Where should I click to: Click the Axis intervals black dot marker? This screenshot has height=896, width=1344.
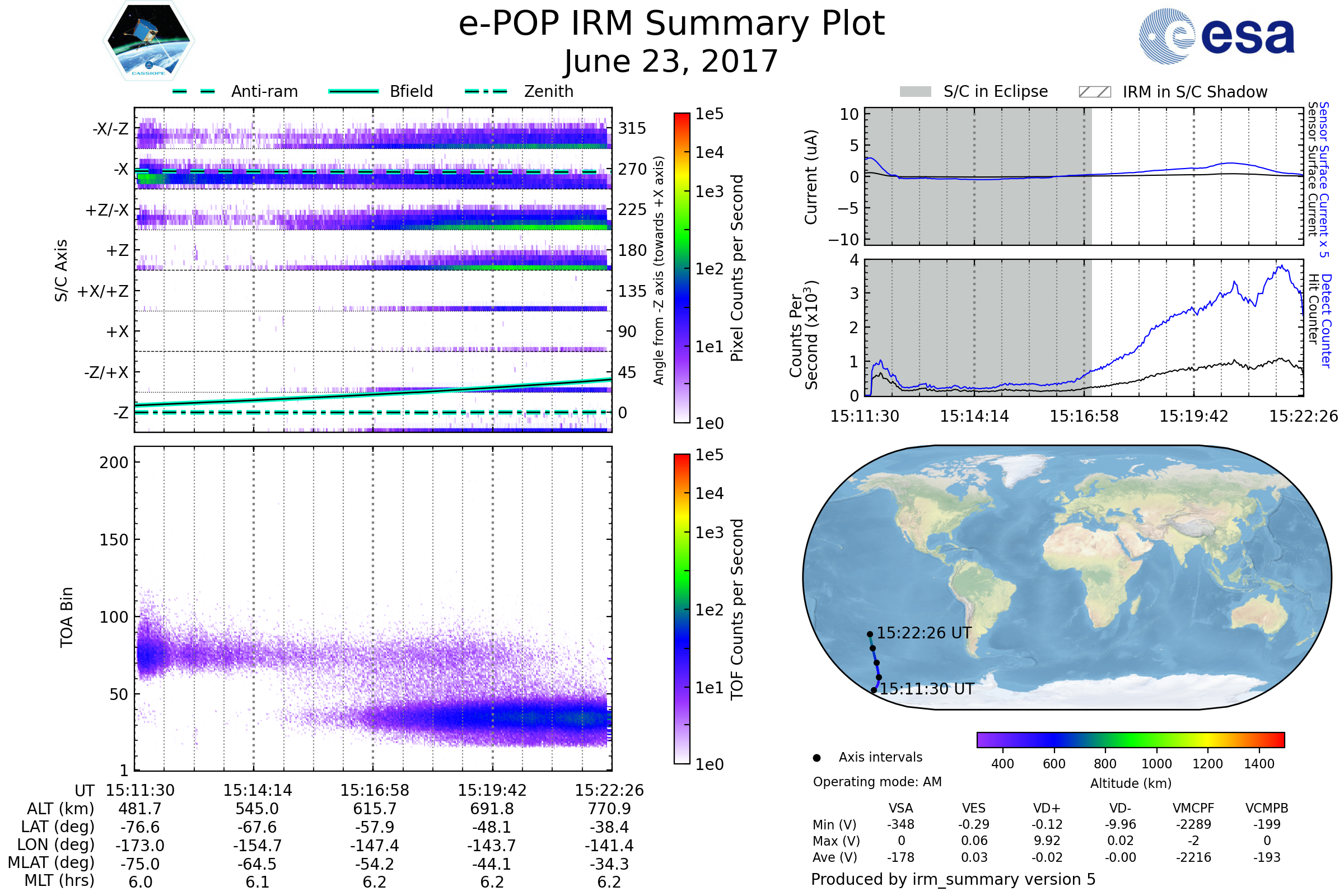point(816,758)
